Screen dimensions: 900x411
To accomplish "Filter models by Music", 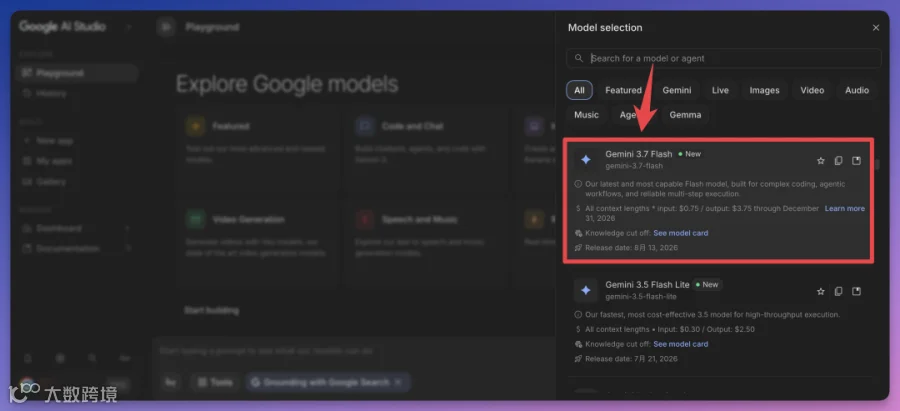I will (586, 115).
